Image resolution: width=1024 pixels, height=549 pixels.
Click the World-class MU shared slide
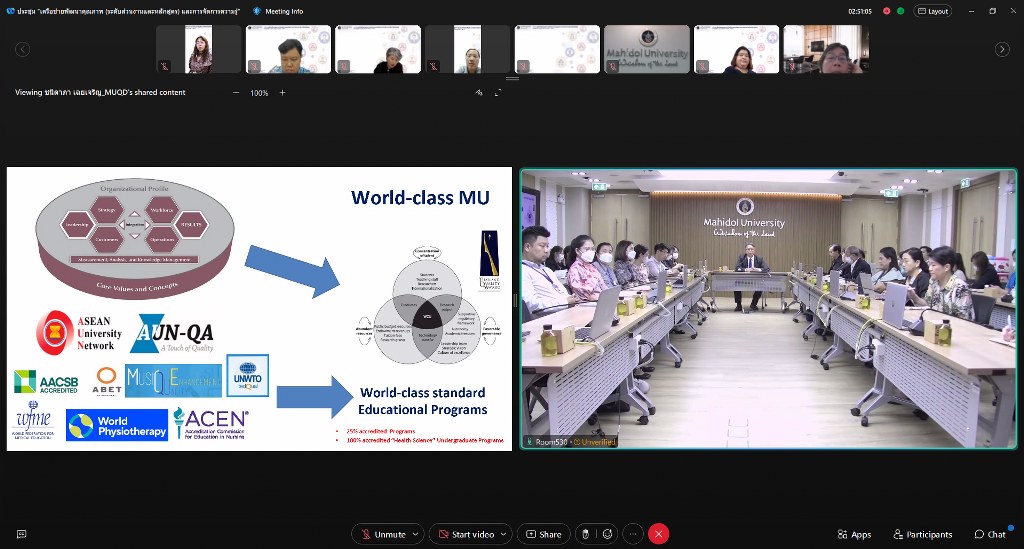coord(259,309)
